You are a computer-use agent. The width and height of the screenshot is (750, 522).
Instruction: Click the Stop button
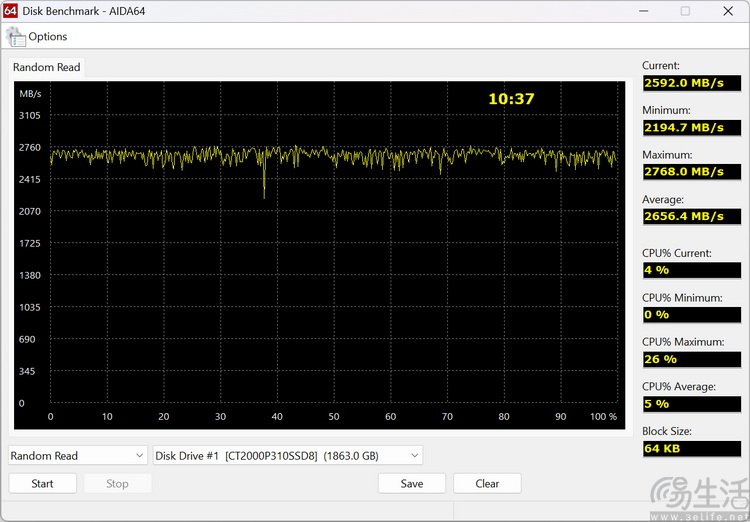pyautogui.click(x=117, y=483)
